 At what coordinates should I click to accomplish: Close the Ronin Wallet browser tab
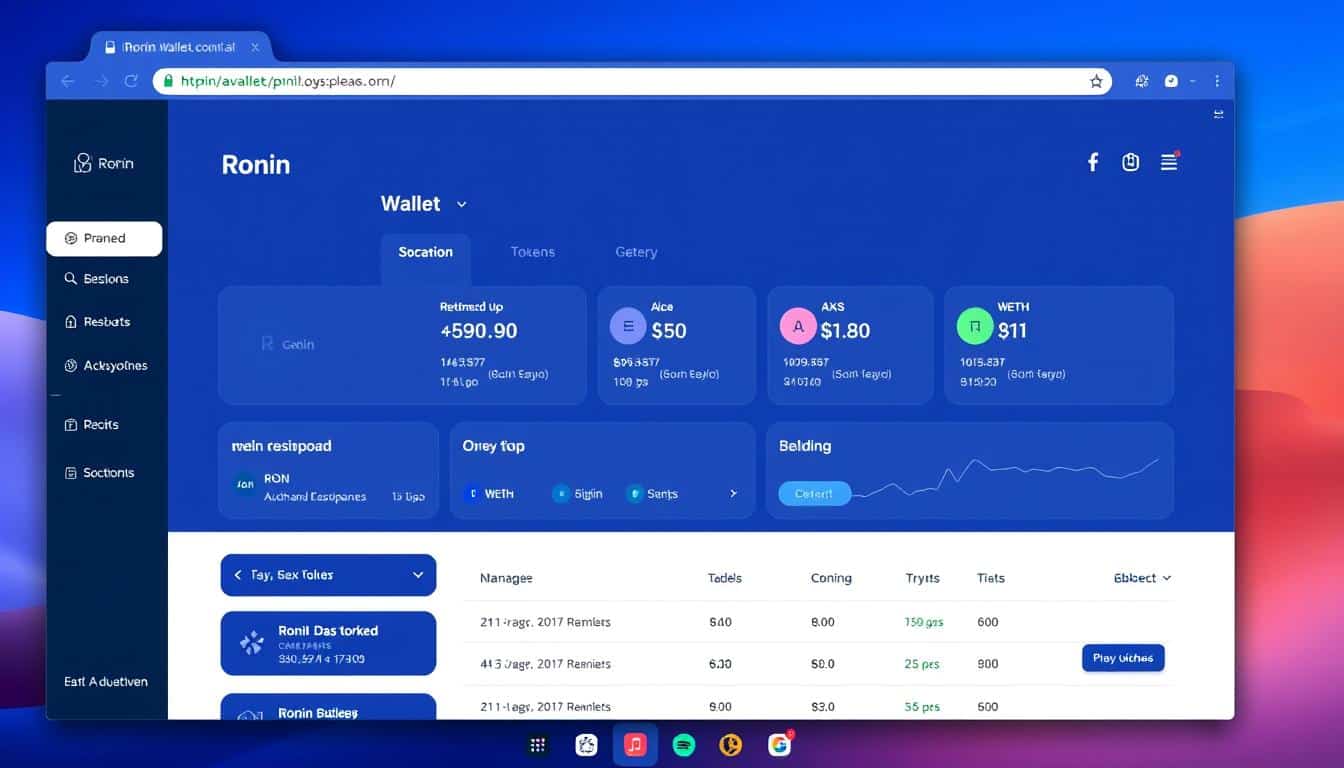[x=255, y=47]
